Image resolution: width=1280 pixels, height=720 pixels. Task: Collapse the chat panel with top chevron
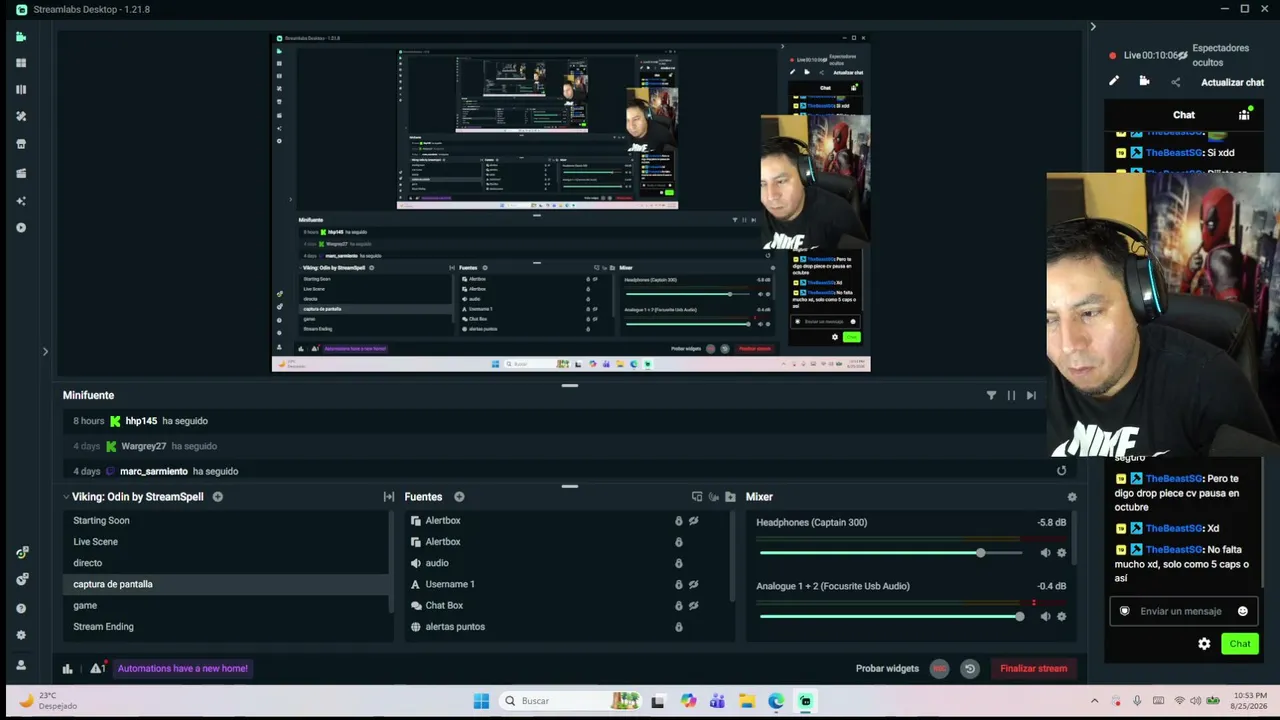click(1092, 27)
